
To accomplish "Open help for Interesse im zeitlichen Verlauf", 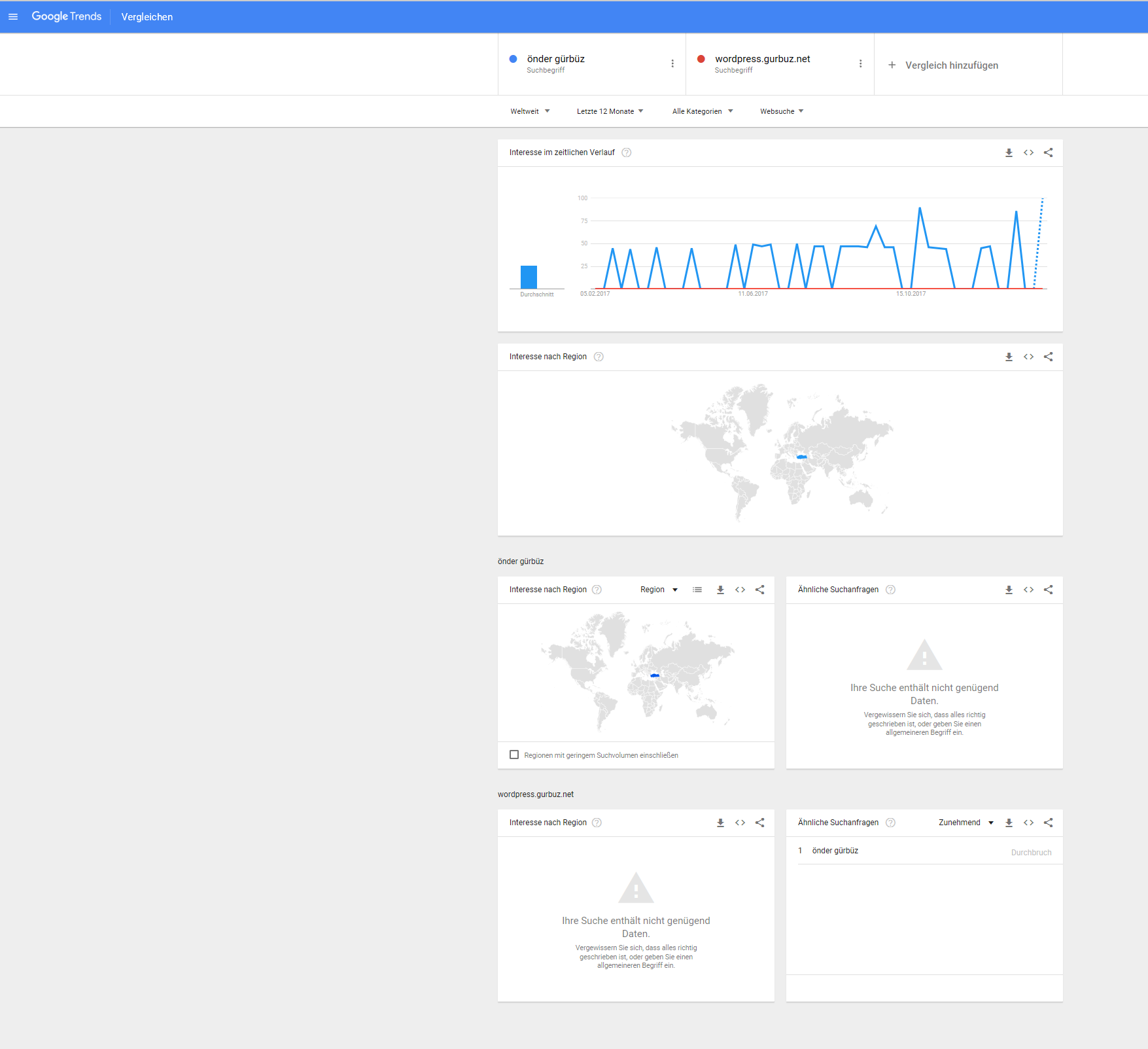I will [x=626, y=152].
